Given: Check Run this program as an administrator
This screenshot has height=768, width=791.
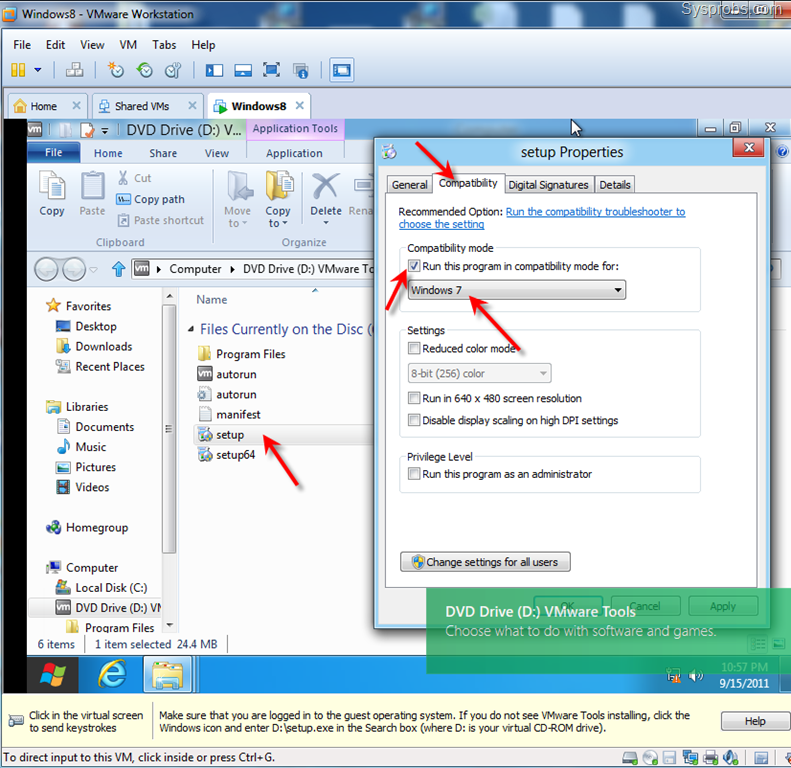Looking at the screenshot, I should 415,474.
